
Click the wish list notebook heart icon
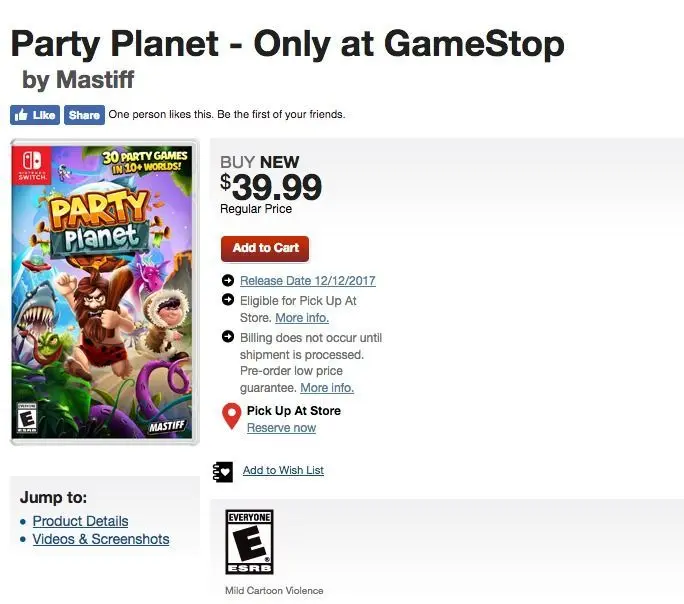point(223,472)
